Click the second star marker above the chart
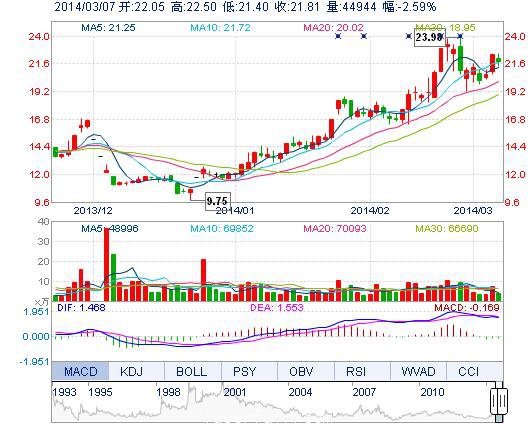Viewport: 529px width, 427px height. click(364, 36)
